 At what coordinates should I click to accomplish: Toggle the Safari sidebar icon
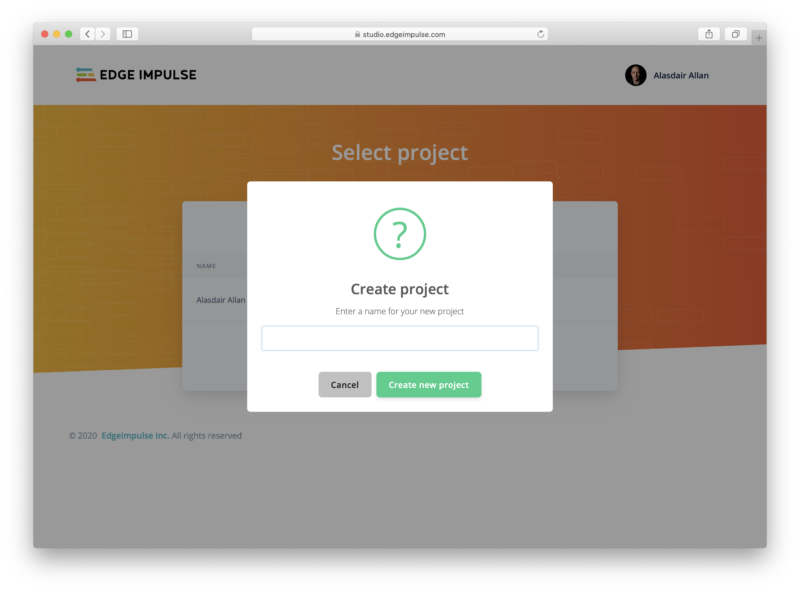[x=127, y=33]
